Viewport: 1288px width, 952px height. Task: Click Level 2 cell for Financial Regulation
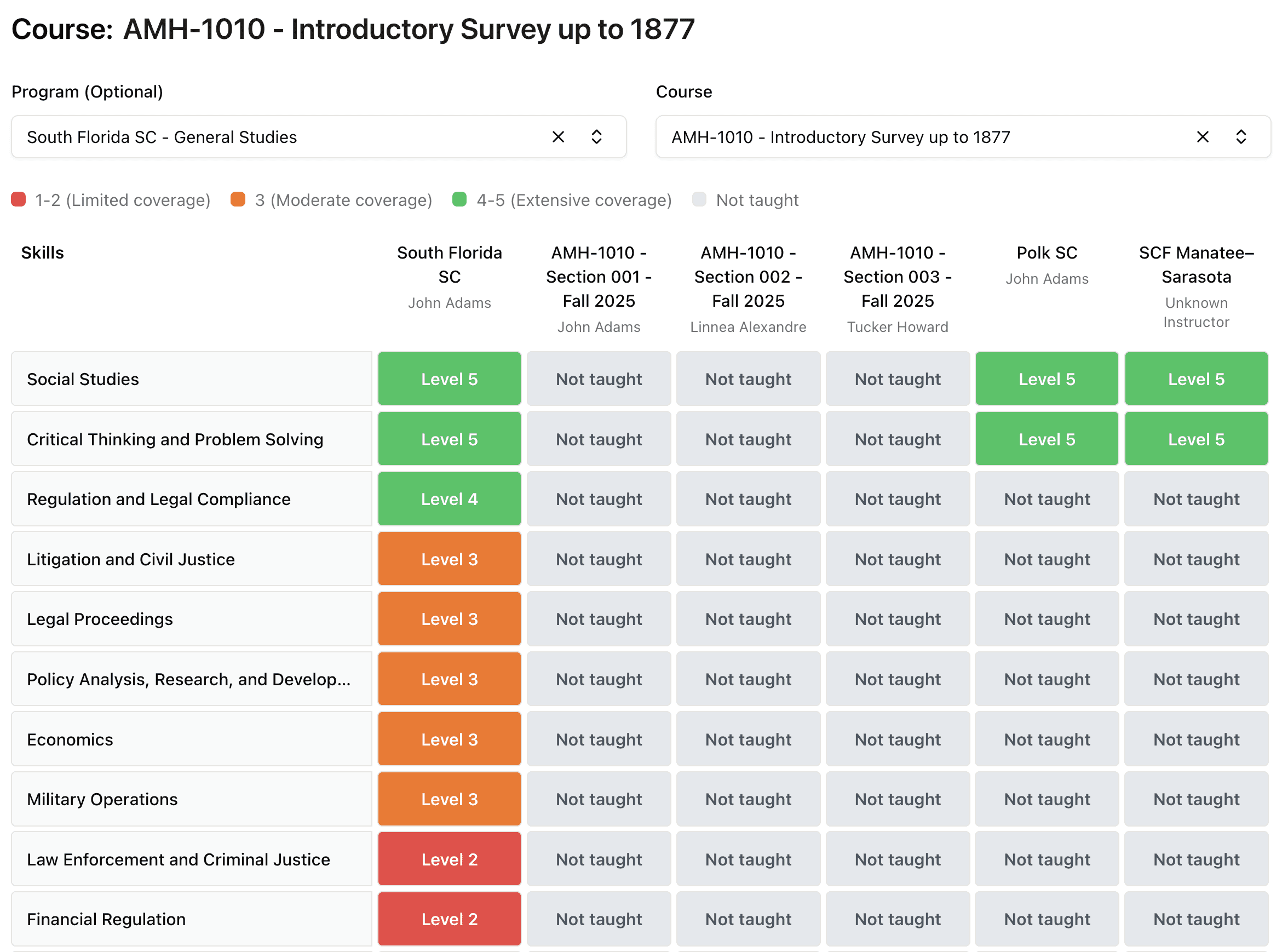[449, 919]
